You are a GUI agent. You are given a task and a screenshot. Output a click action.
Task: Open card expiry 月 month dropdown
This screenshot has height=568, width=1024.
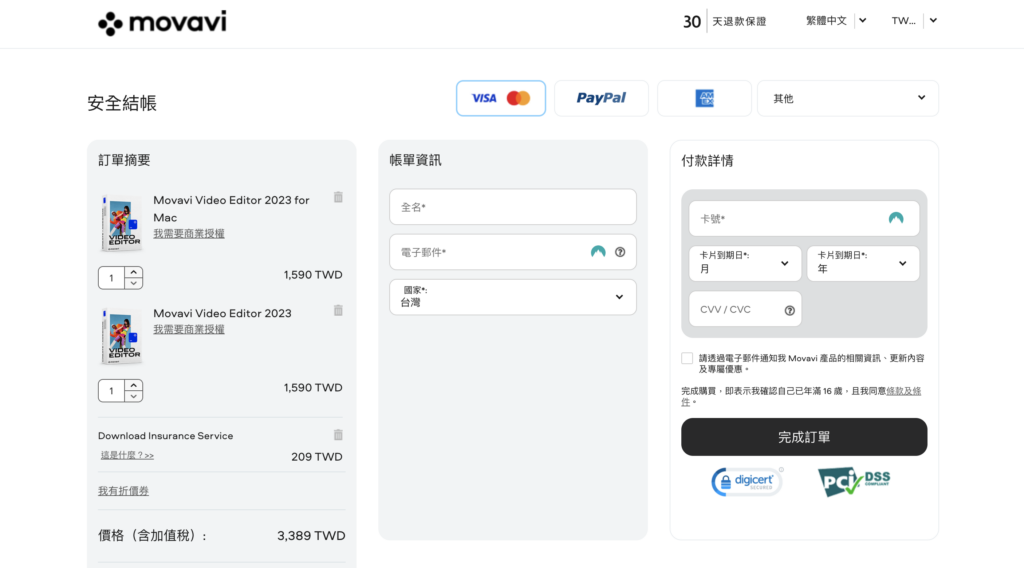pos(745,264)
